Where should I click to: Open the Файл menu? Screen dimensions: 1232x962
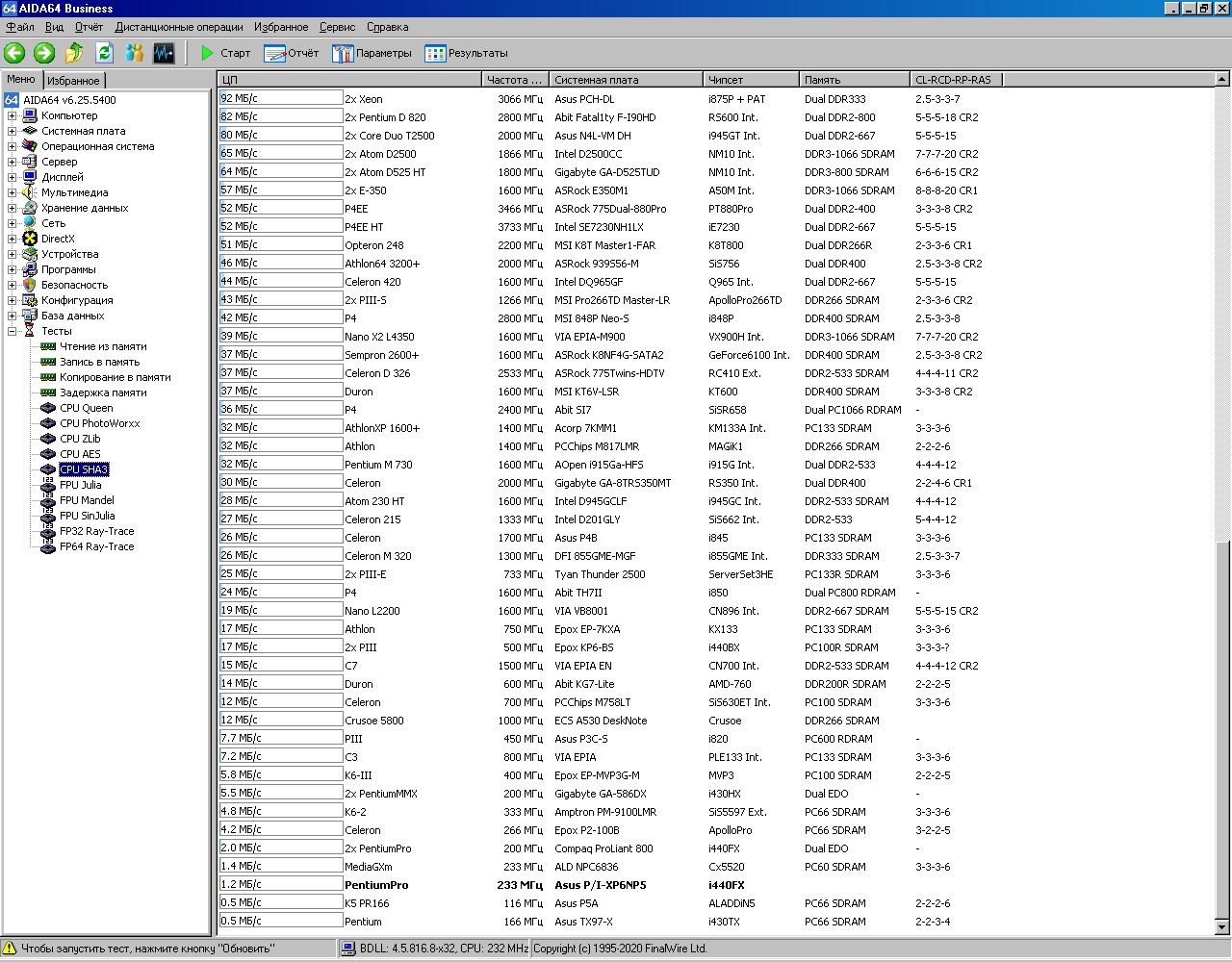click(20, 27)
